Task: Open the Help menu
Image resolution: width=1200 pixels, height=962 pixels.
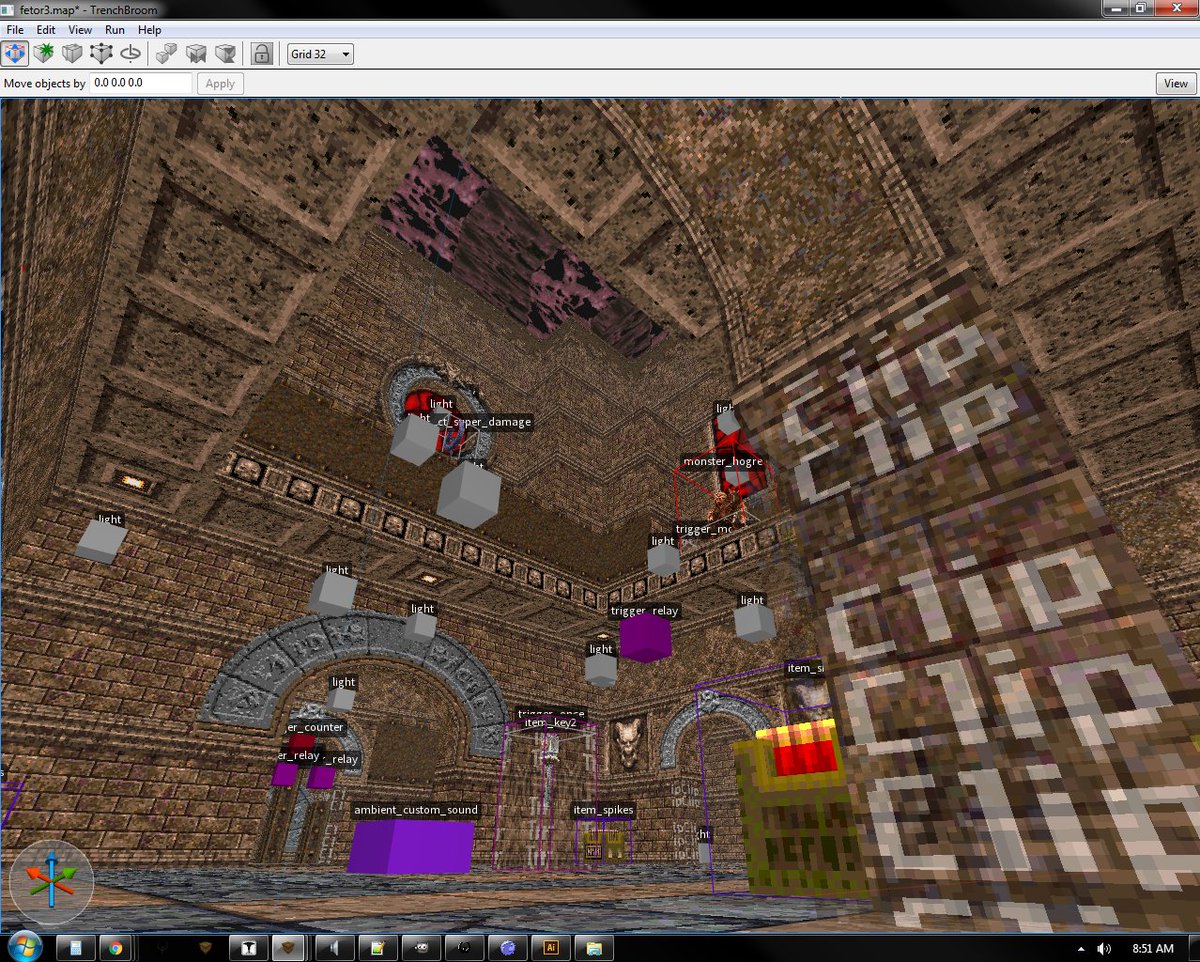Action: click(x=149, y=30)
